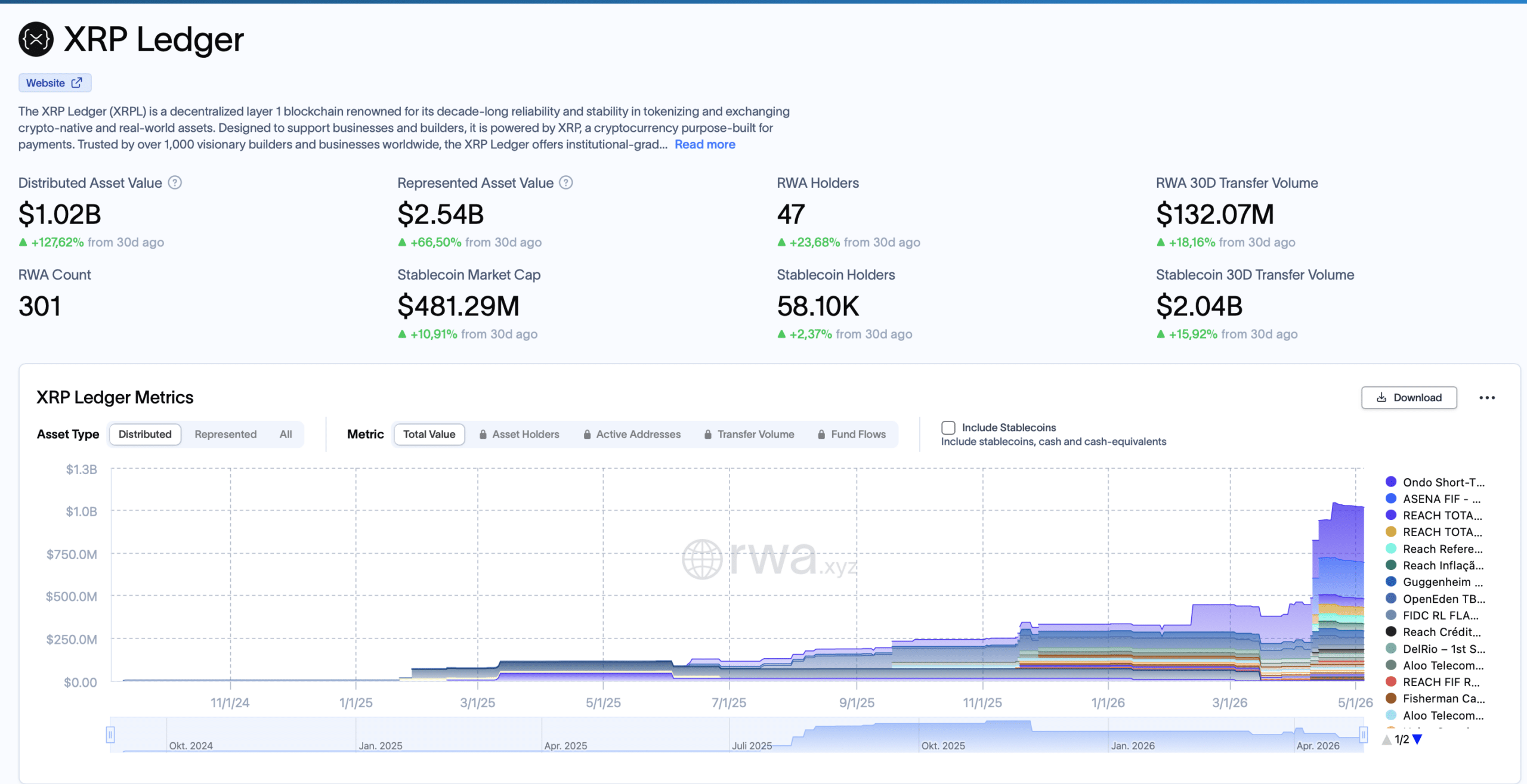Open the Distributed Asset Value help icon
Image resolution: width=1527 pixels, height=784 pixels.
[175, 182]
